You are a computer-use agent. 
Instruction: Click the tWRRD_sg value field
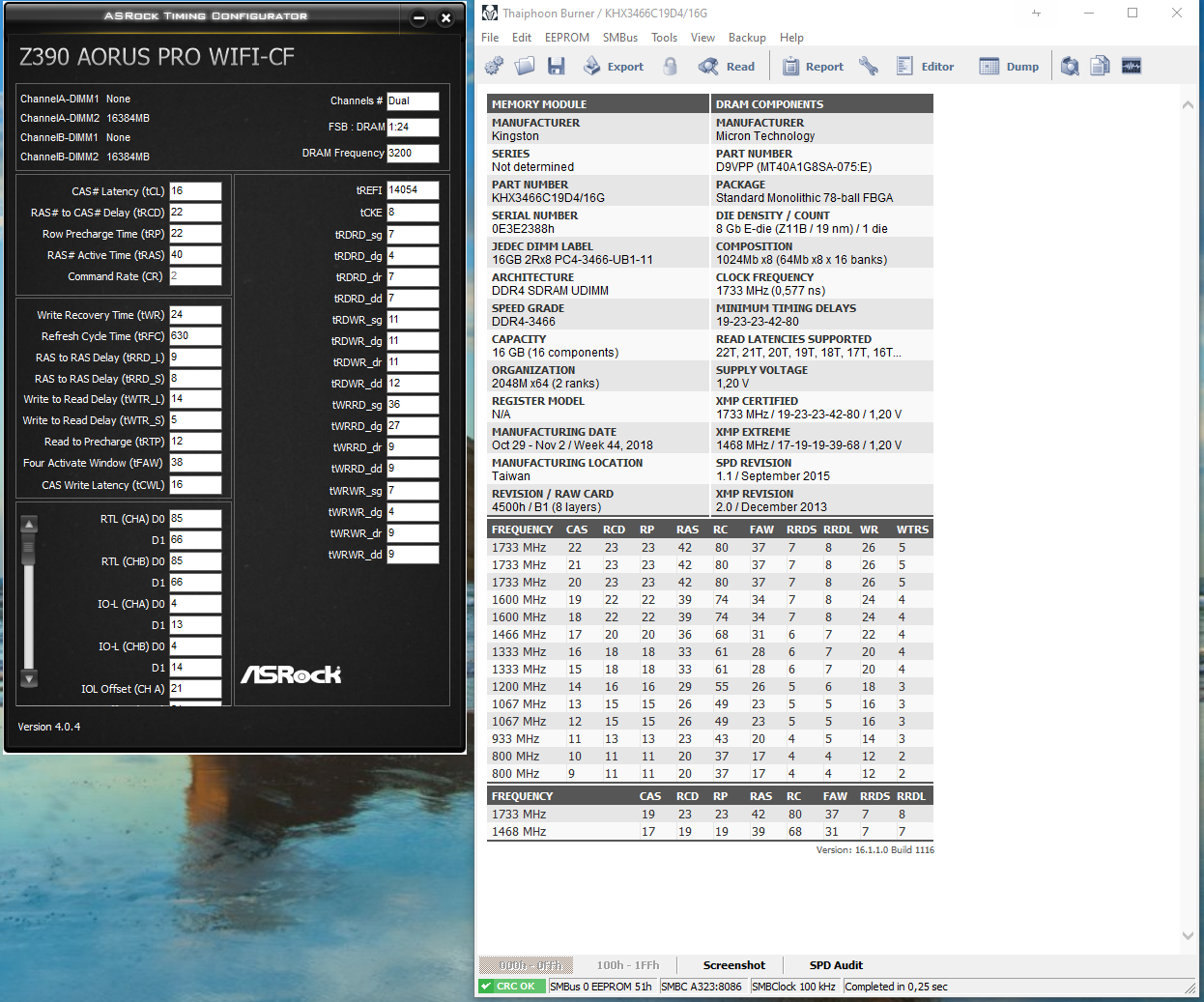coord(413,405)
